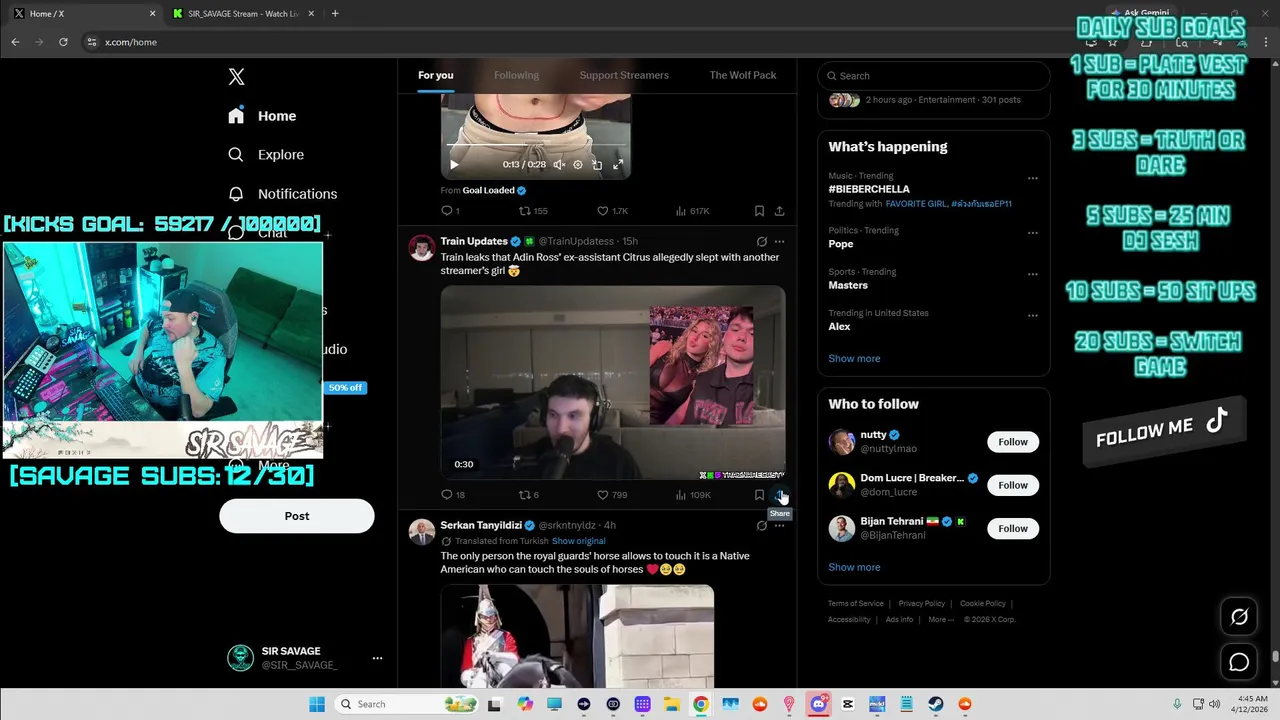Open more options on Serkan Tanyildizi post
The height and width of the screenshot is (720, 1280).
(779, 525)
